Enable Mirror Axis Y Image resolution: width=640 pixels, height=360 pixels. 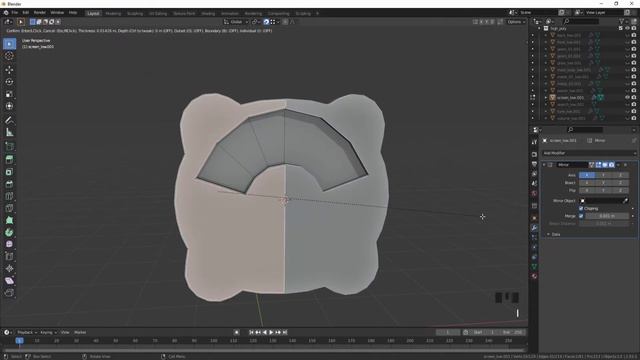(604, 175)
